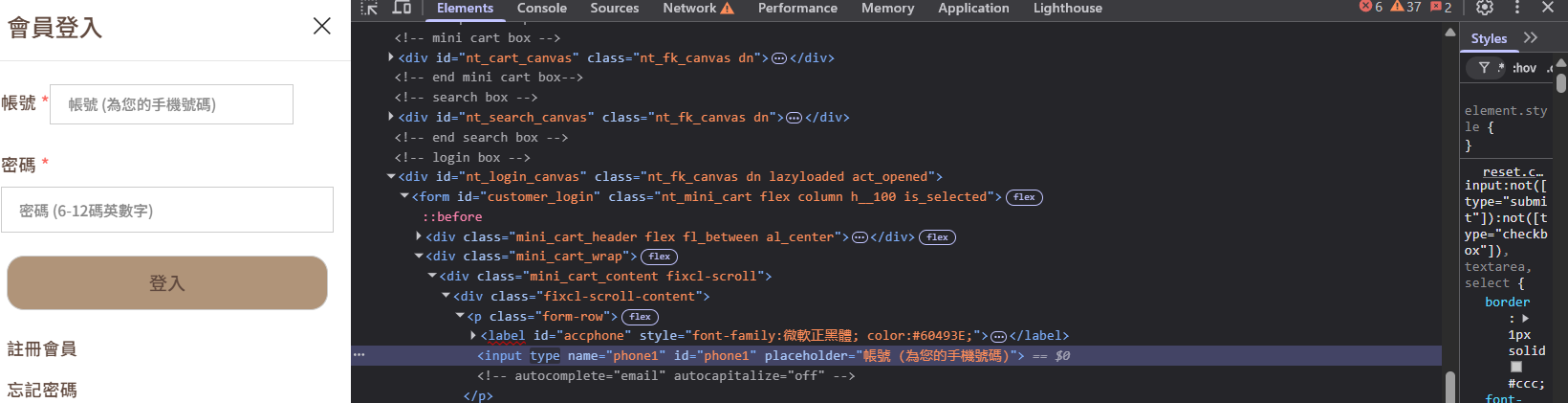1568x403 pixels.
Task: Collapse the fixcl-scroll-content div node
Action: pyautogui.click(x=446, y=296)
